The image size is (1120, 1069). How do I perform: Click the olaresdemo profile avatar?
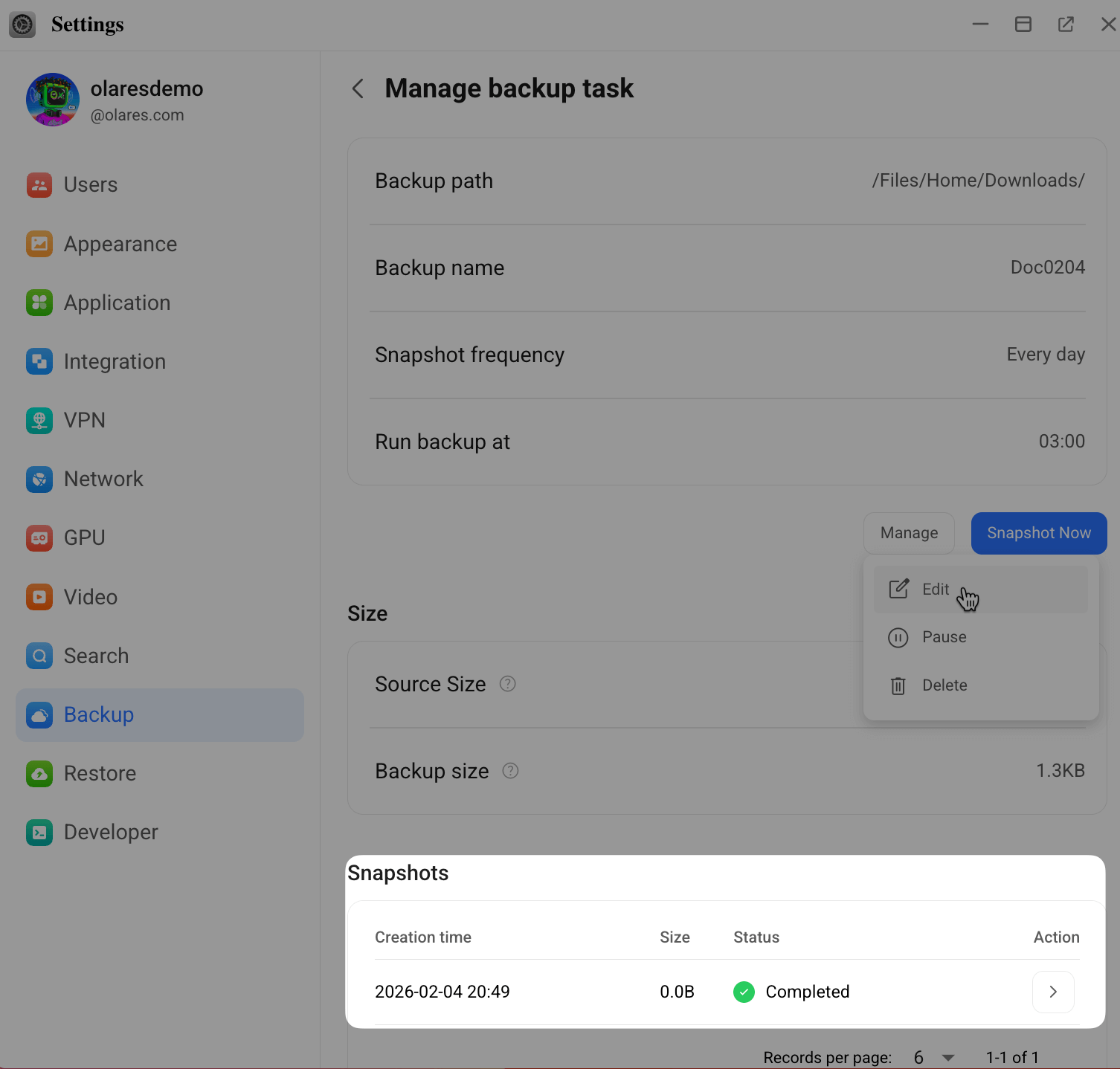[53, 100]
